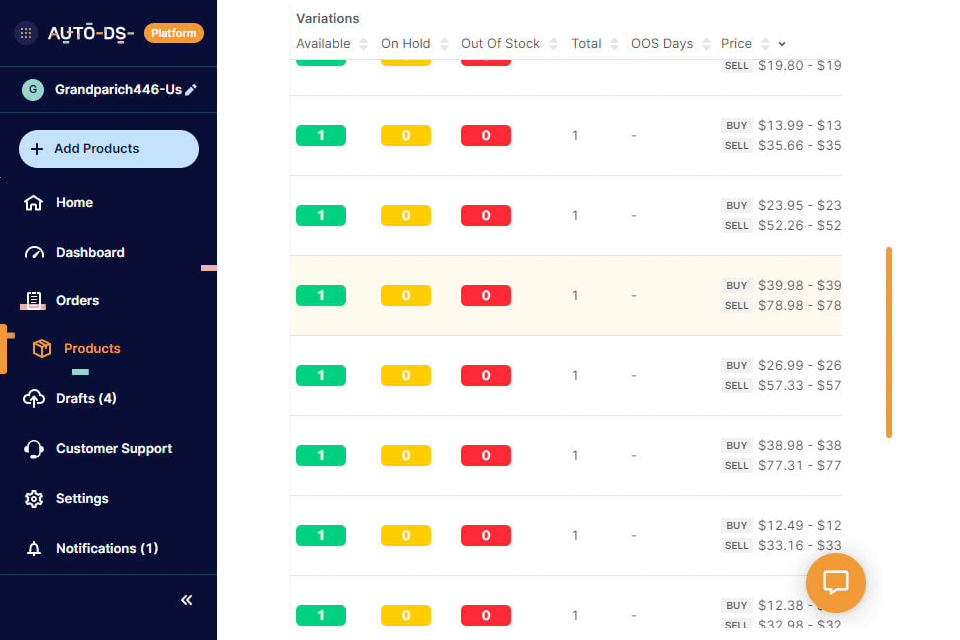
Task: Click the Notifications bell icon
Action: [x=34, y=549]
